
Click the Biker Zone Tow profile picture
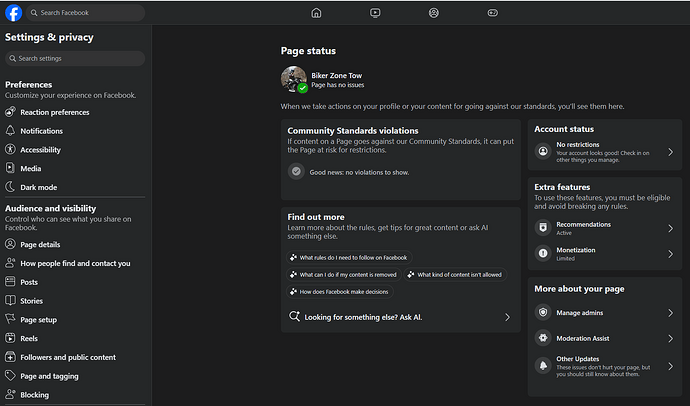pyautogui.click(x=294, y=79)
